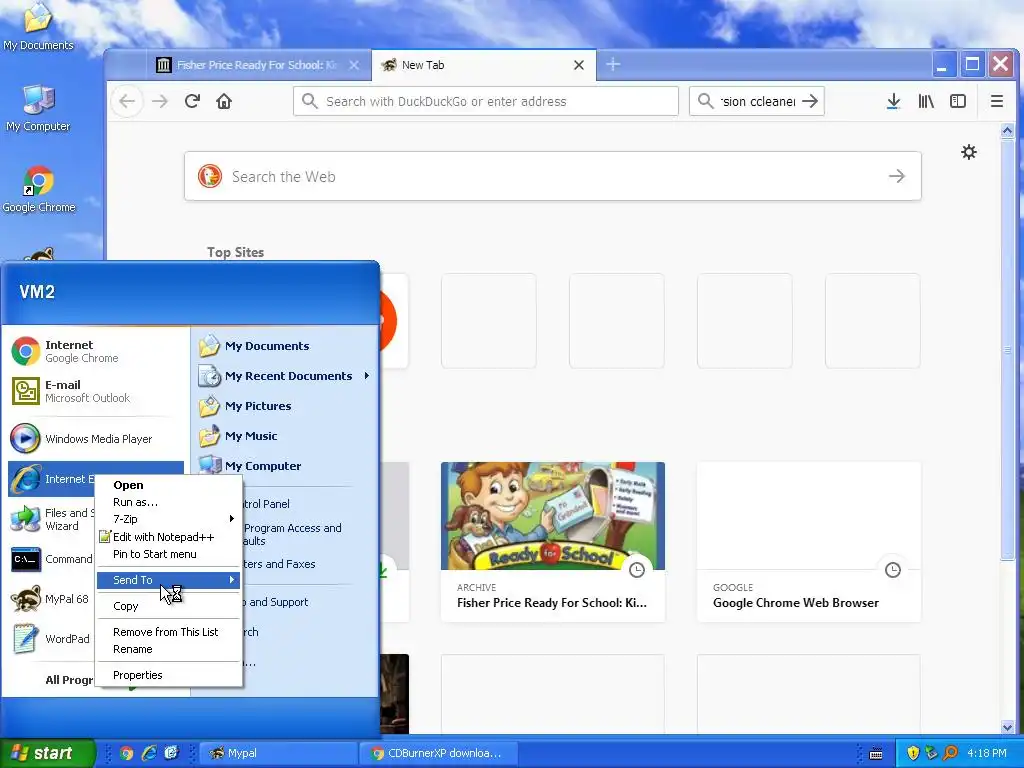Viewport: 1024px width, 768px height.
Task: Open WordPad from Start menu
Action: (x=51, y=639)
